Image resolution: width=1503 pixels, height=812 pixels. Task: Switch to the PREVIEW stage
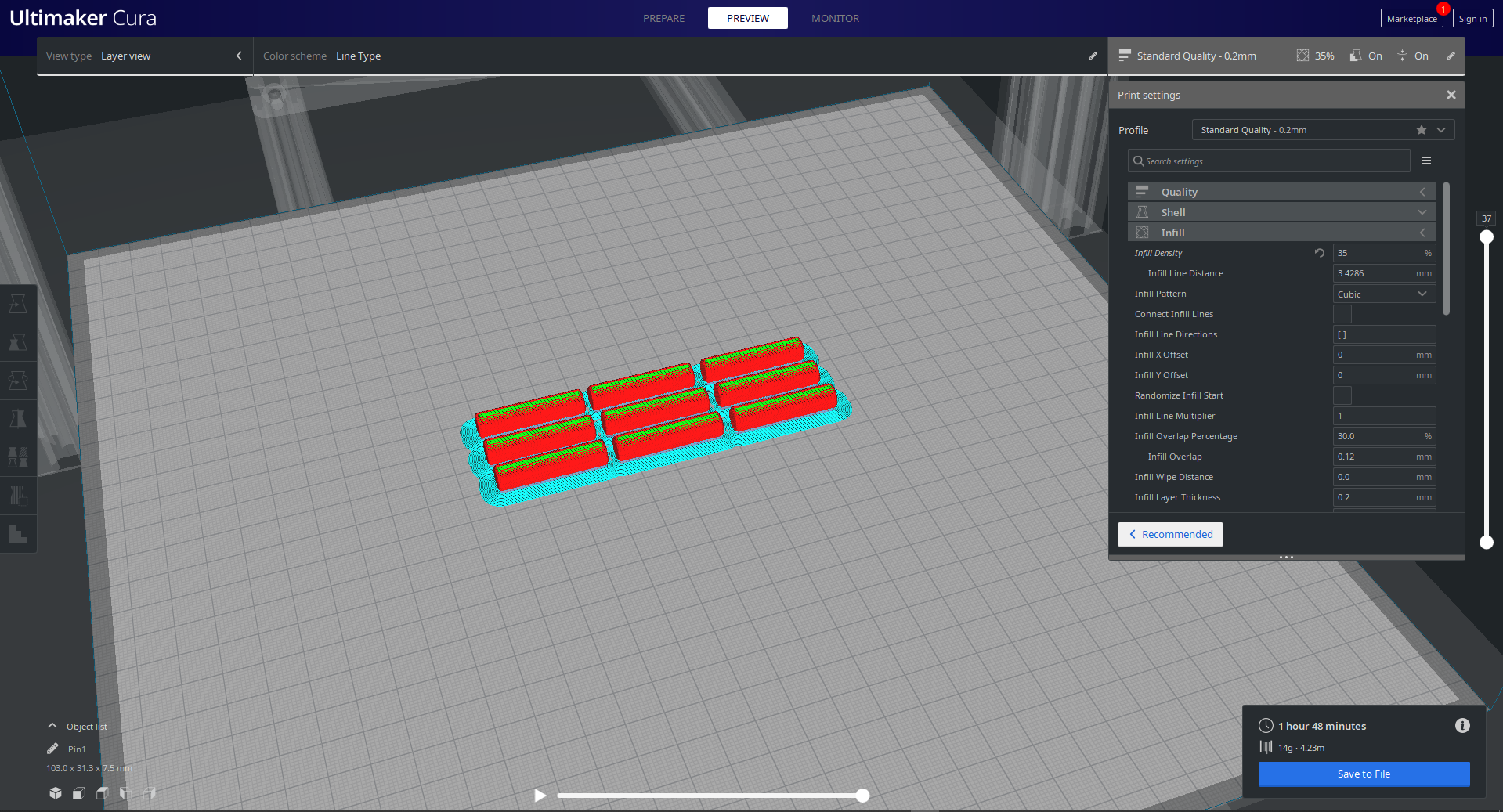[x=748, y=18]
